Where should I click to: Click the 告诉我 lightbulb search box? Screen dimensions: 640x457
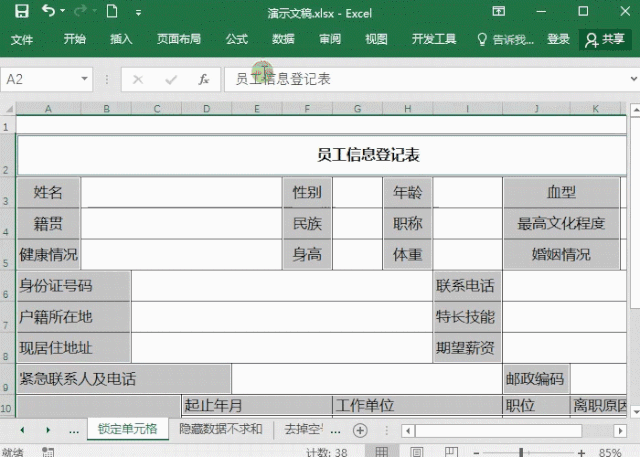tap(505, 40)
